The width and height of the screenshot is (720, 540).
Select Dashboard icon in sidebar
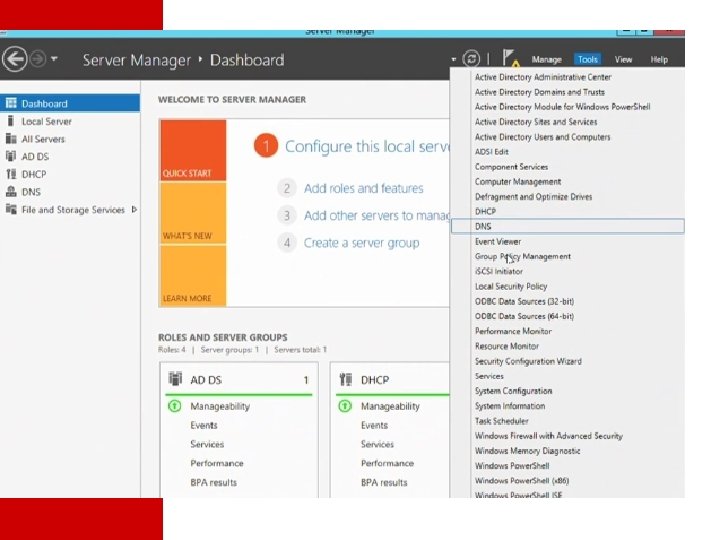coord(11,103)
